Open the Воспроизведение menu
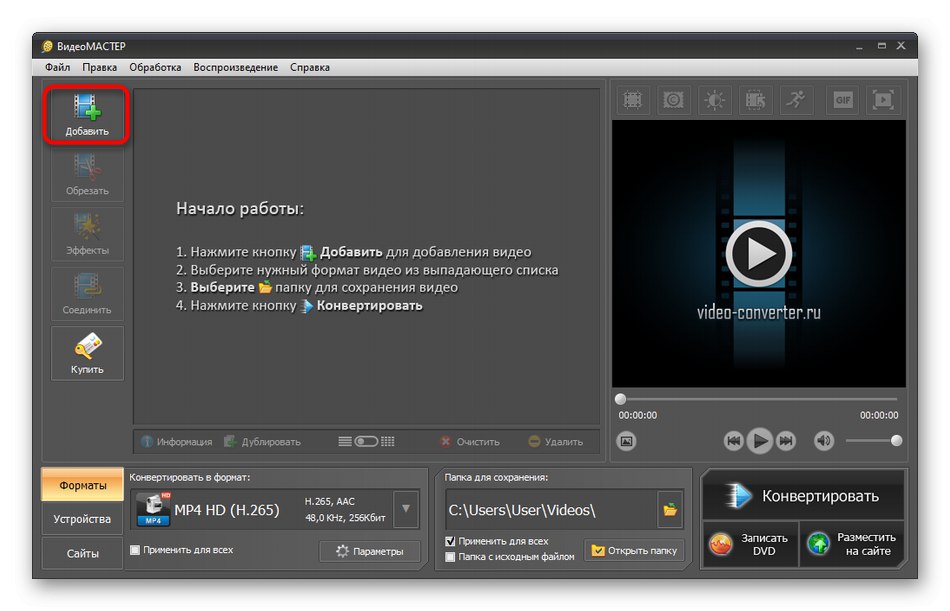 pyautogui.click(x=236, y=67)
